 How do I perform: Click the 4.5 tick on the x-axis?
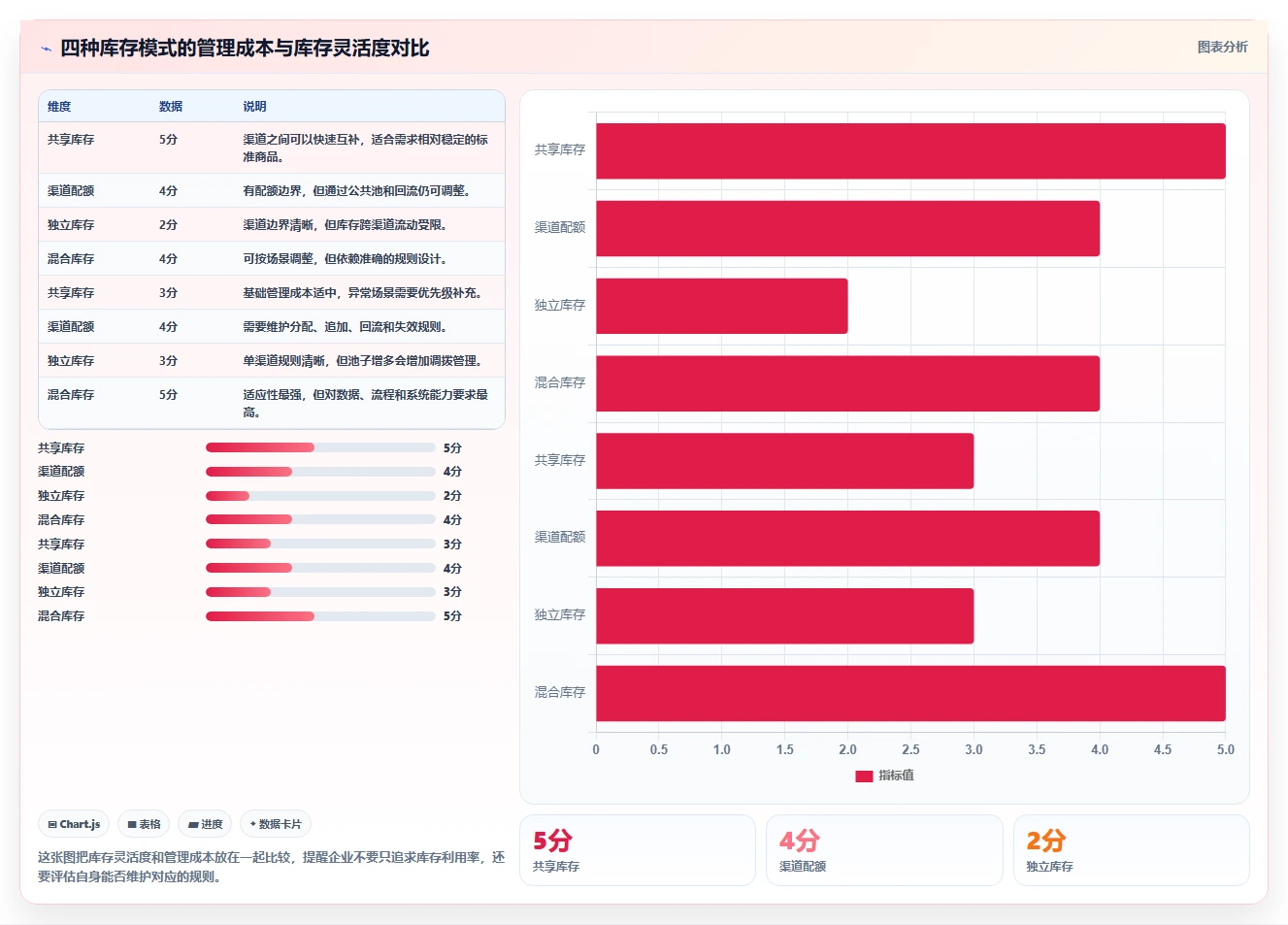[x=1163, y=749]
